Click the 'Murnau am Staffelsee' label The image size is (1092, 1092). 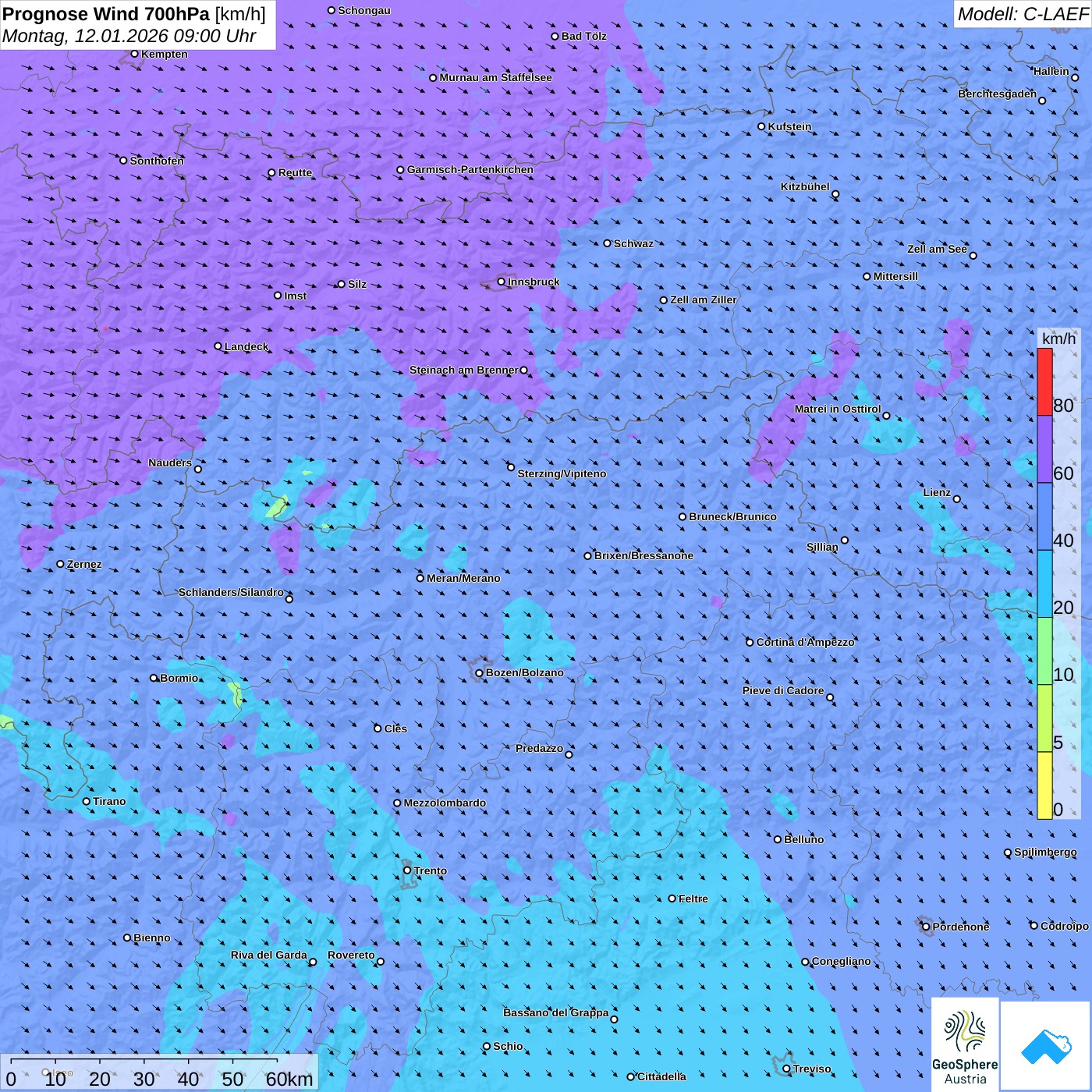[x=496, y=77]
